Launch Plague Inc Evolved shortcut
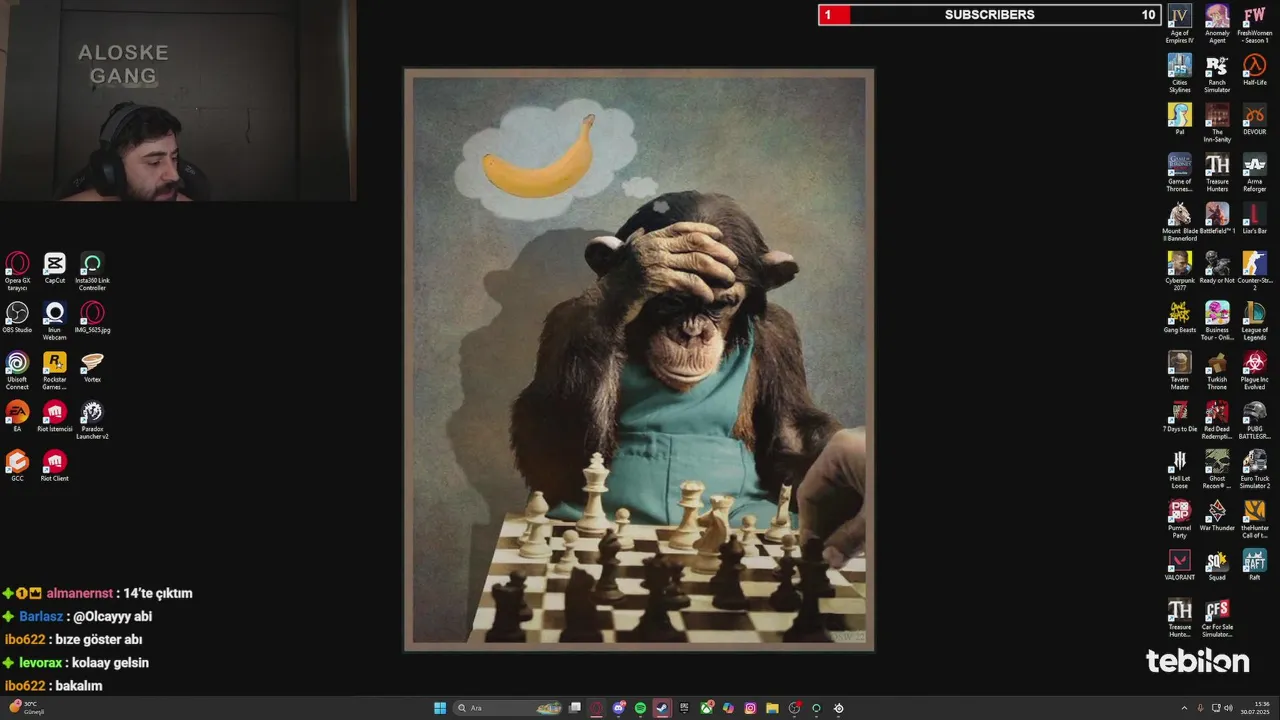Image resolution: width=1280 pixels, height=720 pixels. 1254,370
